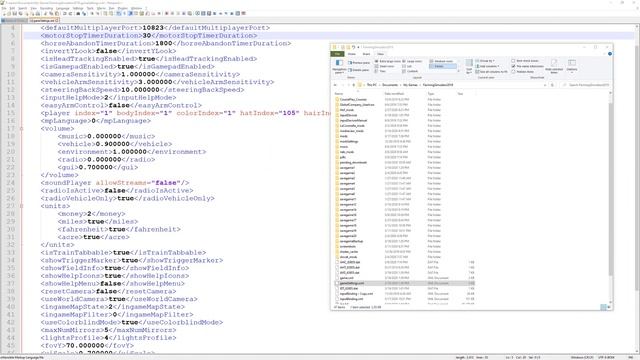The image size is (640, 360).
Task: Select the gameSettings.xml tab in Notepad++
Action: (44, 20)
